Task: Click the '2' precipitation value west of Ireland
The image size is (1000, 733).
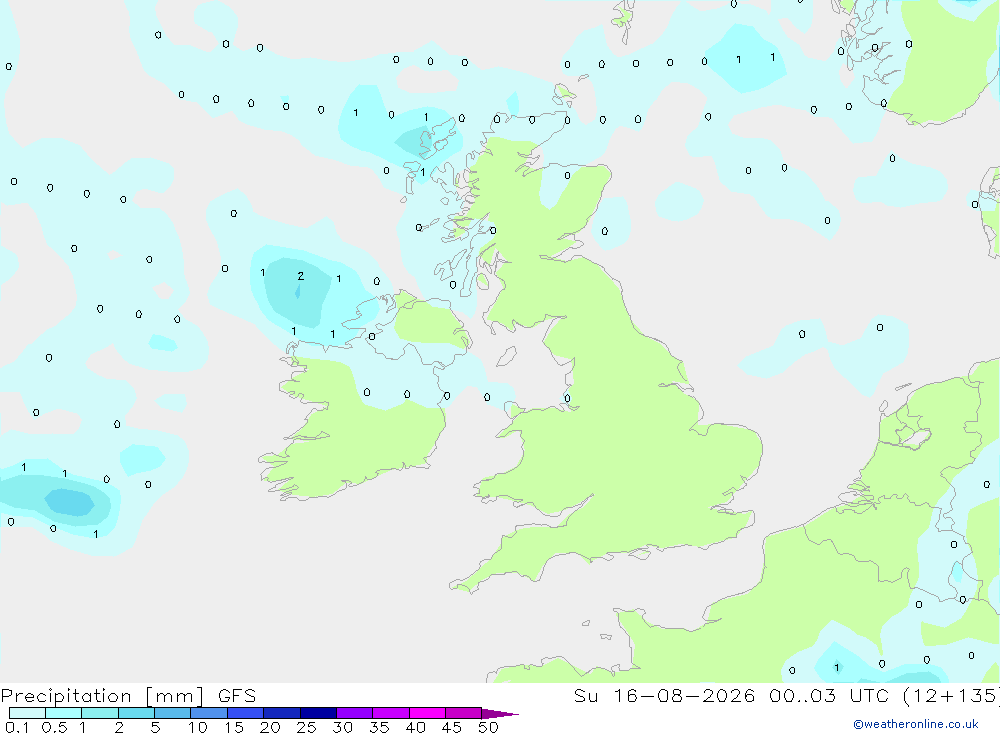Action: click(x=300, y=276)
